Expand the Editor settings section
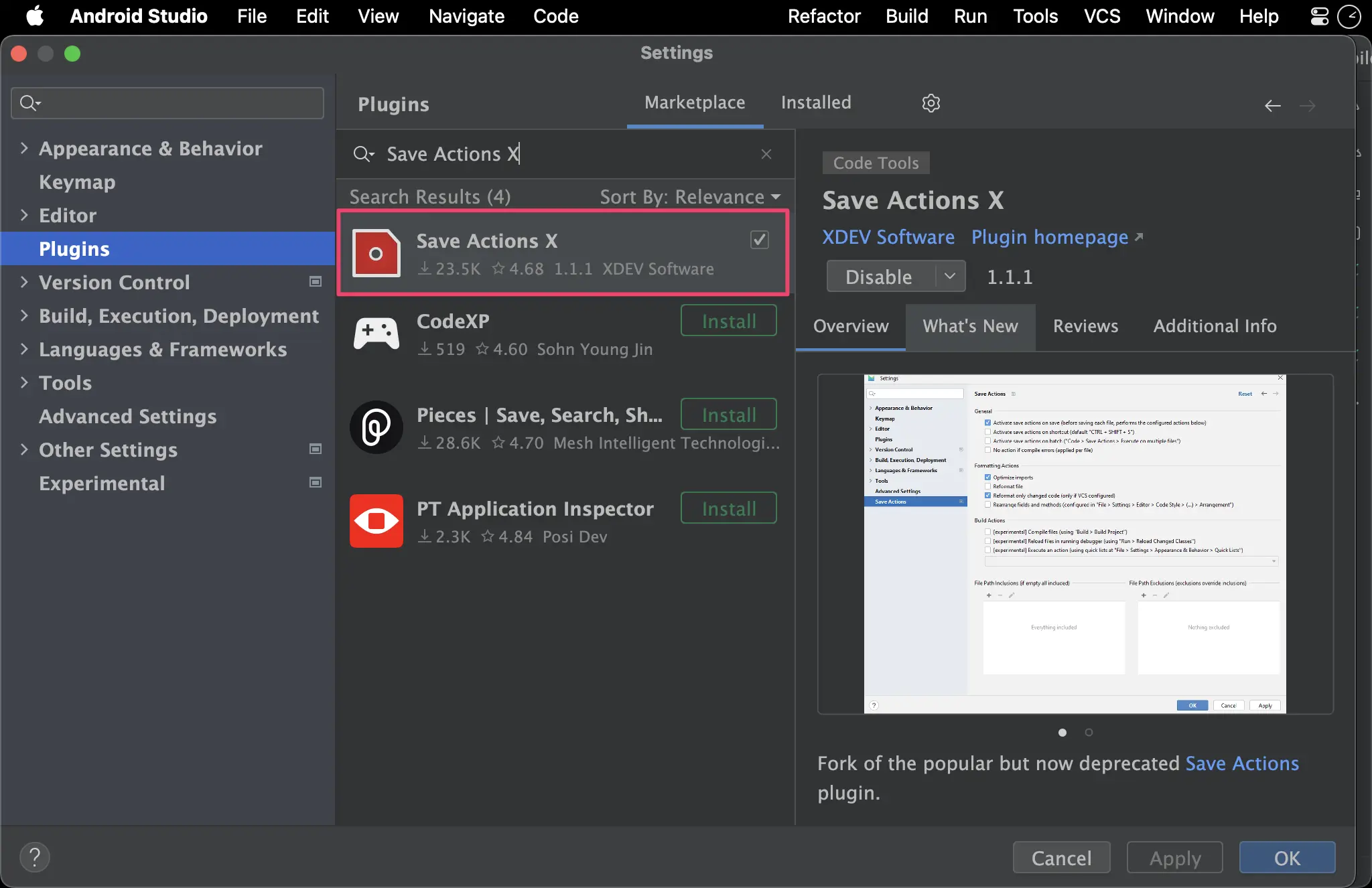The width and height of the screenshot is (1372, 888). click(24, 215)
